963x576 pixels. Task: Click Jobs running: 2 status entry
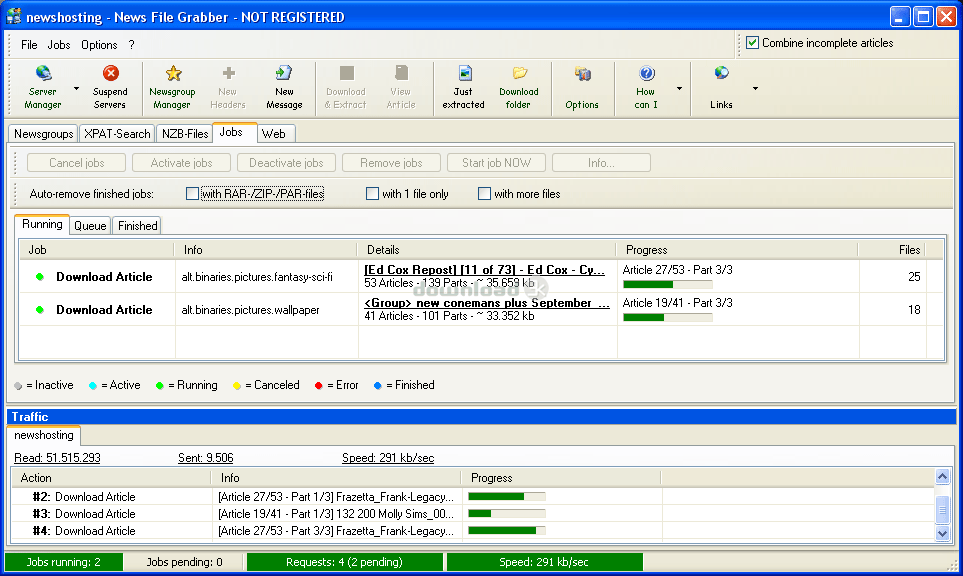tap(64, 562)
